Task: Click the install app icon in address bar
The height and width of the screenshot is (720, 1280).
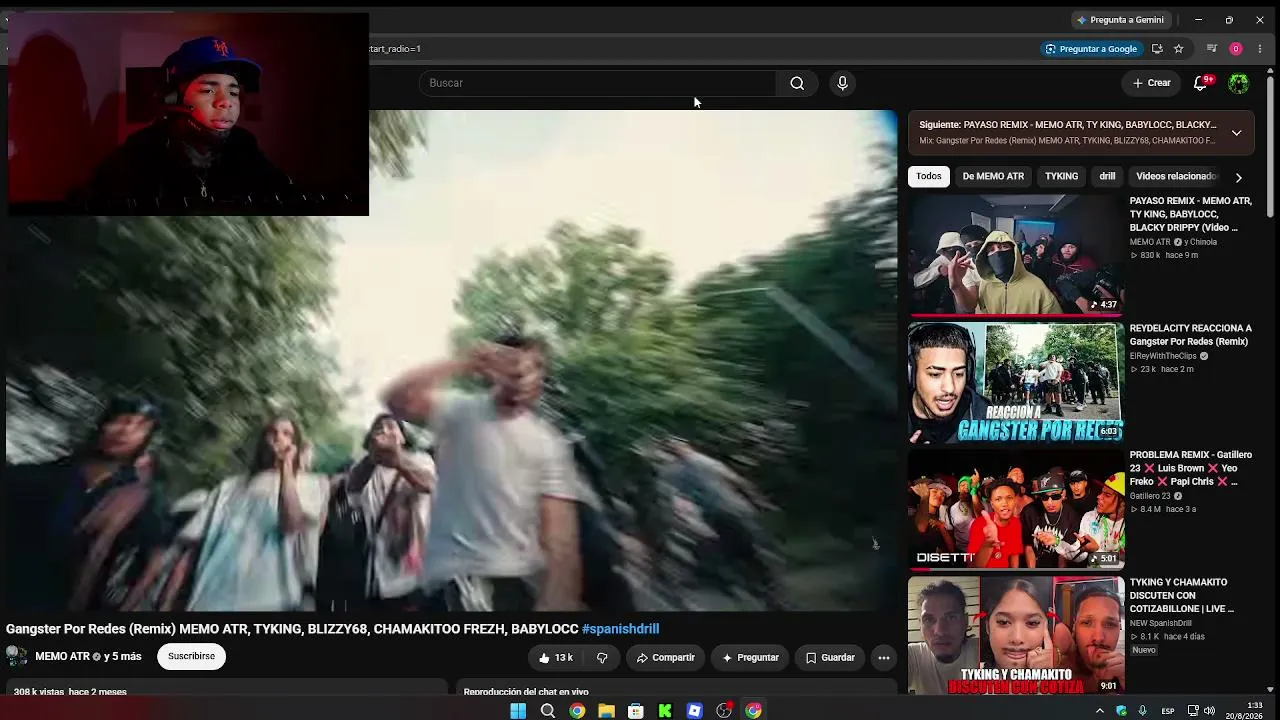Action: [x=1157, y=48]
